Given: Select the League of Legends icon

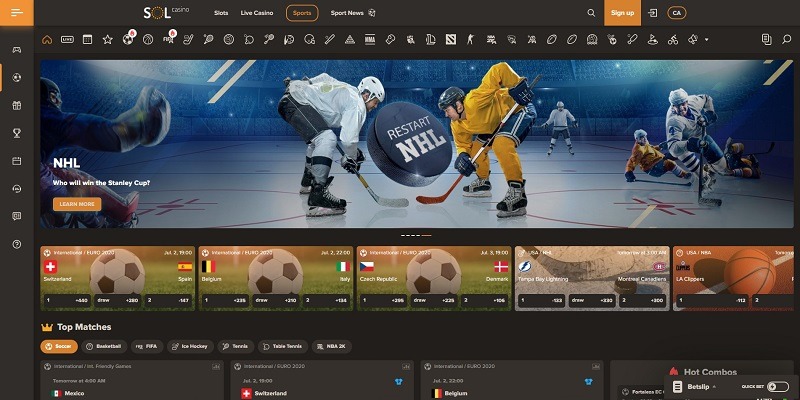Looking at the screenshot, I should coord(431,39).
